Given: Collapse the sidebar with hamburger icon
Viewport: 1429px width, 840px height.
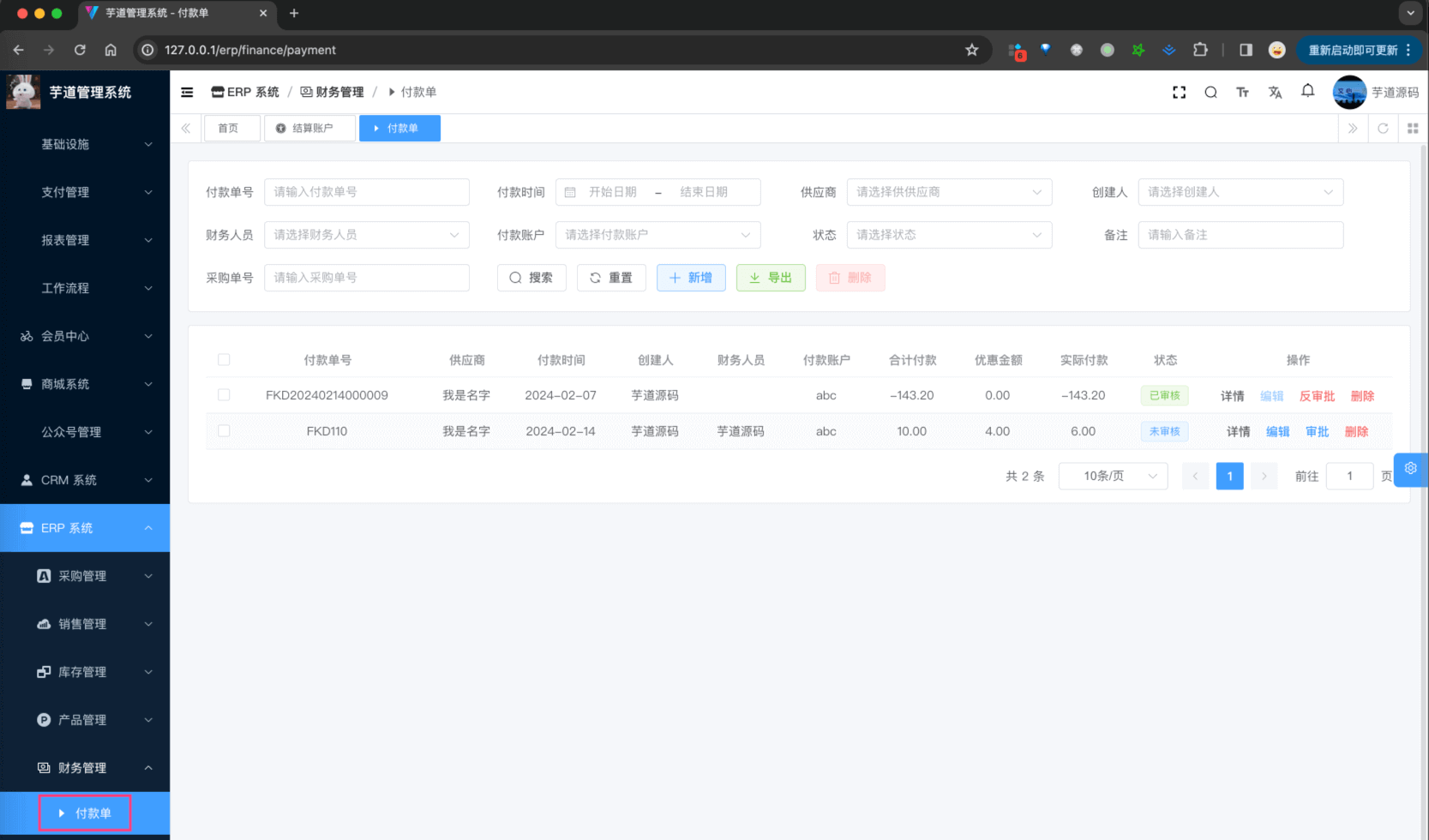Looking at the screenshot, I should coord(187,92).
